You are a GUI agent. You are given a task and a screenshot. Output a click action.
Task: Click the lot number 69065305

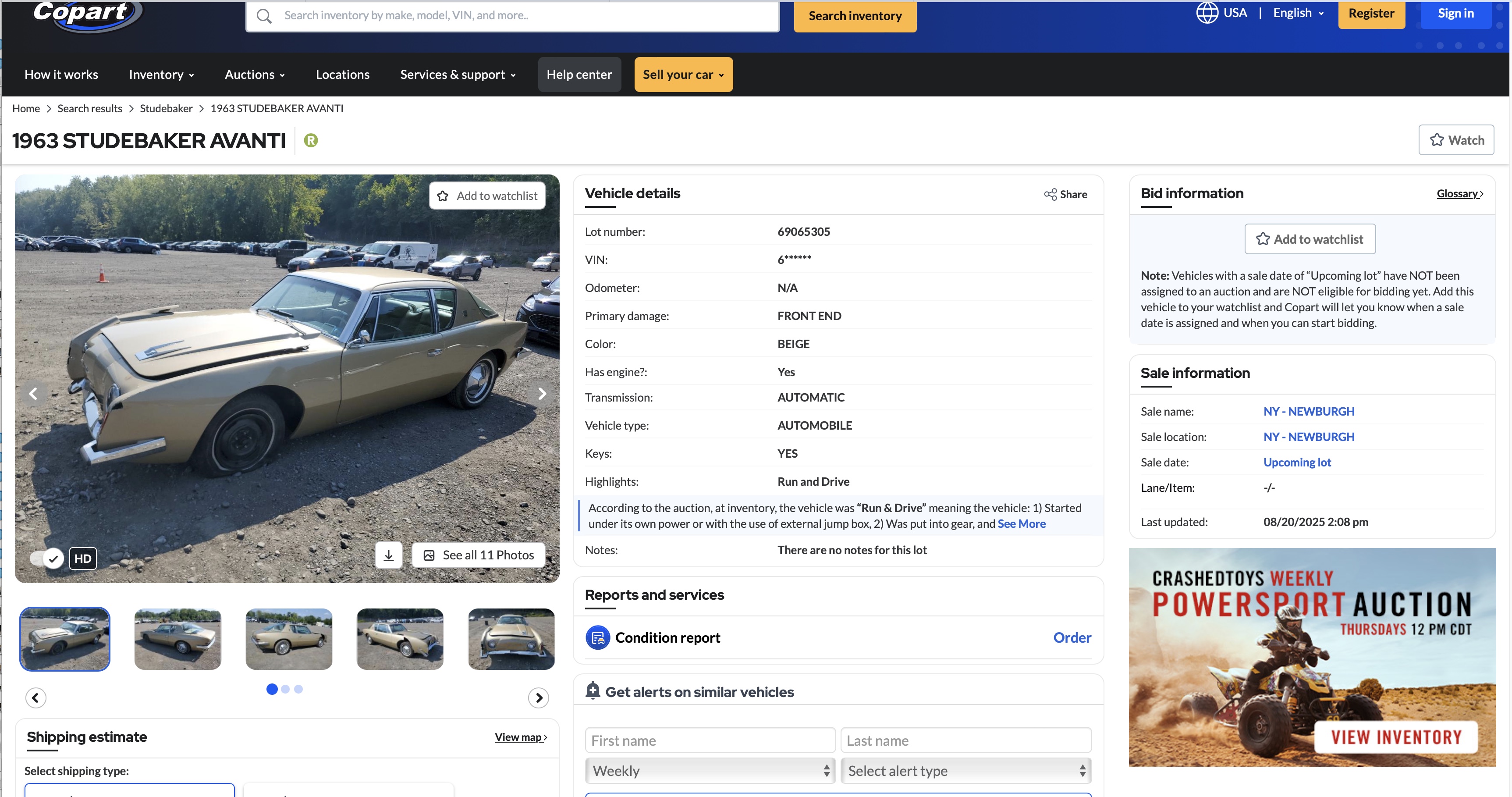(803, 232)
